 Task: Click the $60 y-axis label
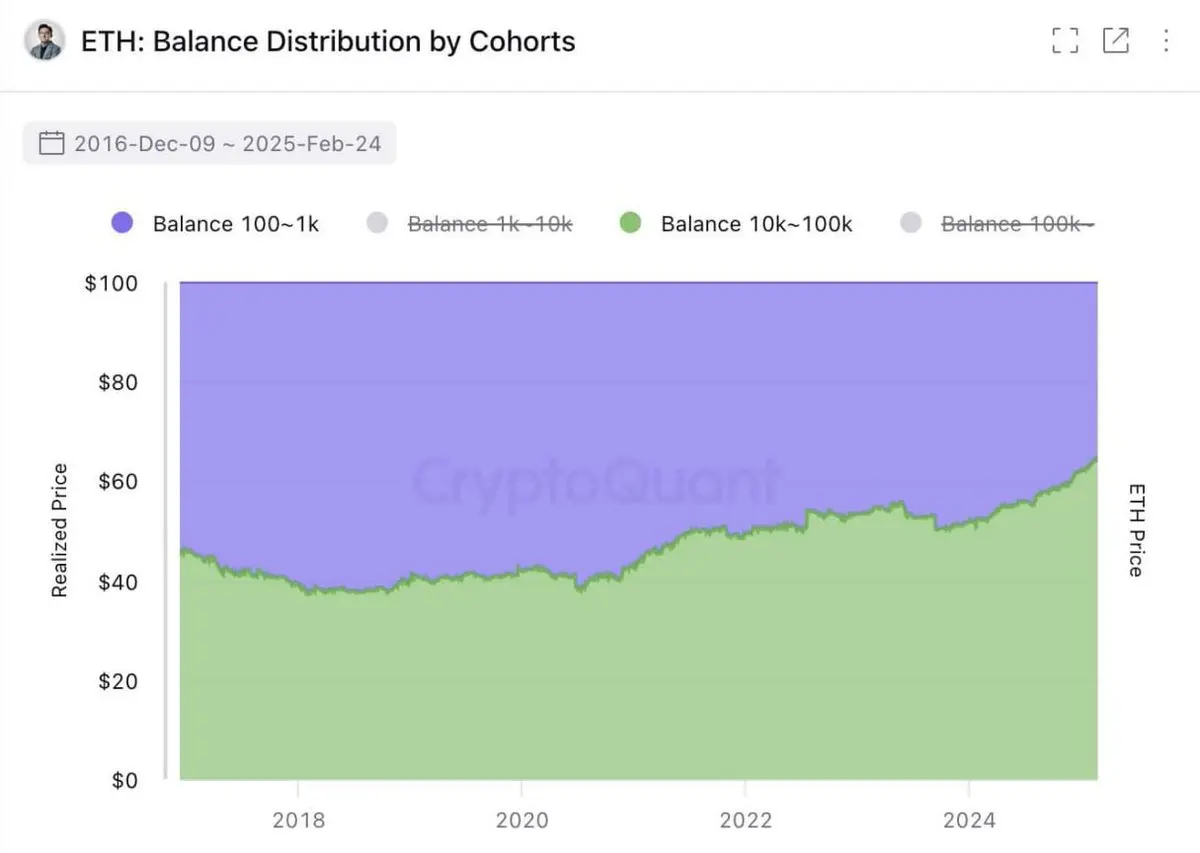pos(118,481)
